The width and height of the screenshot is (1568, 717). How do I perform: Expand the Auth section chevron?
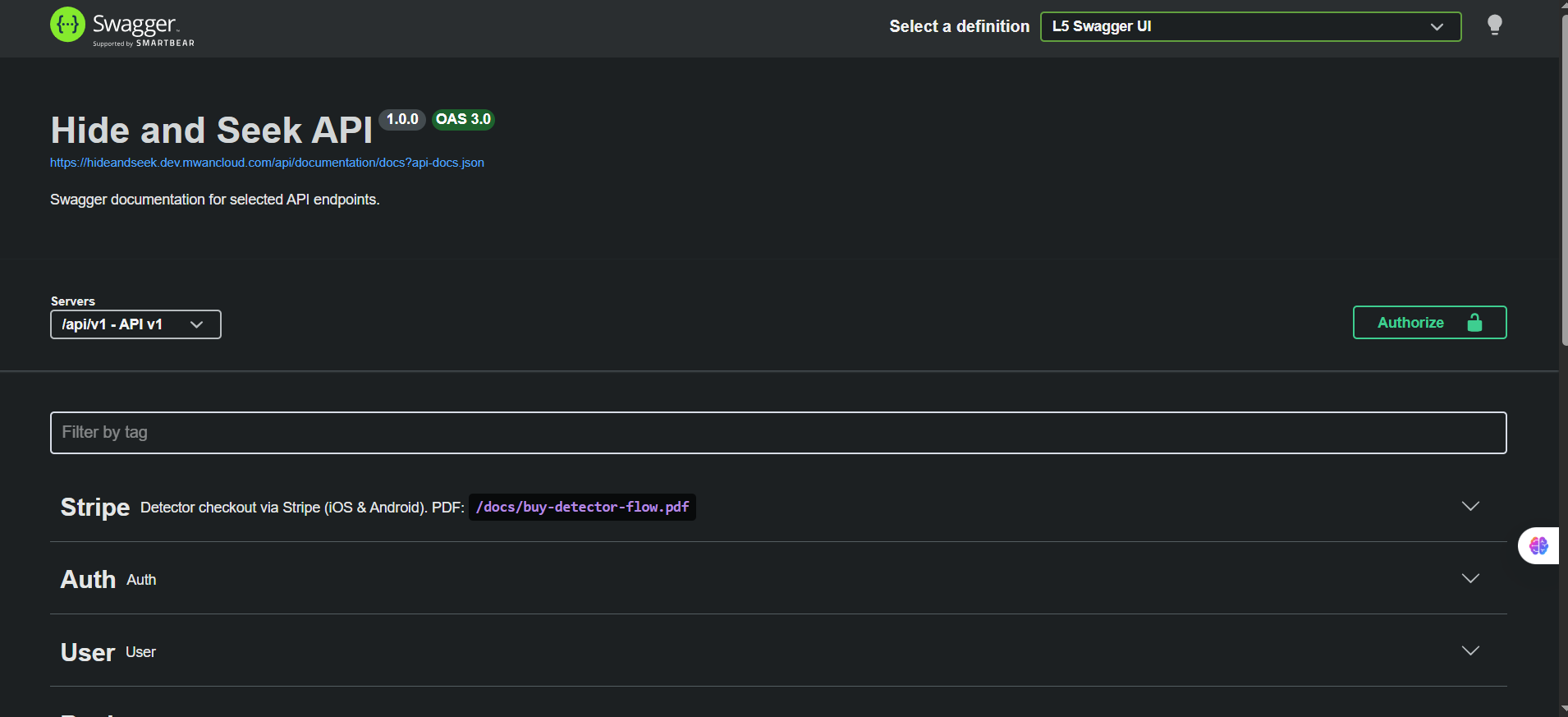(x=1470, y=578)
